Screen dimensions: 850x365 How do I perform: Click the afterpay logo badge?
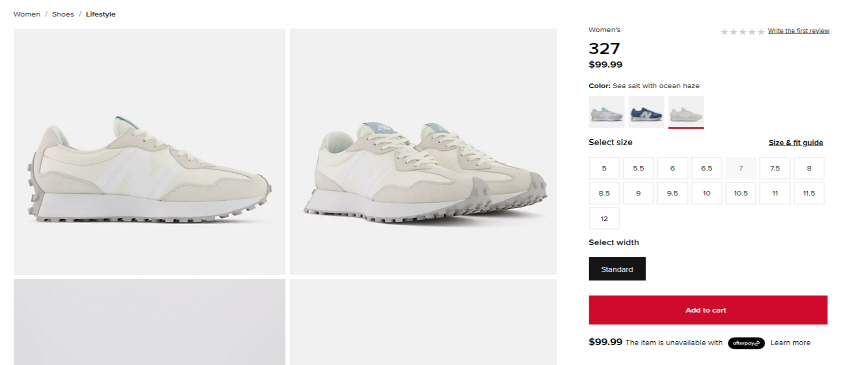pos(746,343)
